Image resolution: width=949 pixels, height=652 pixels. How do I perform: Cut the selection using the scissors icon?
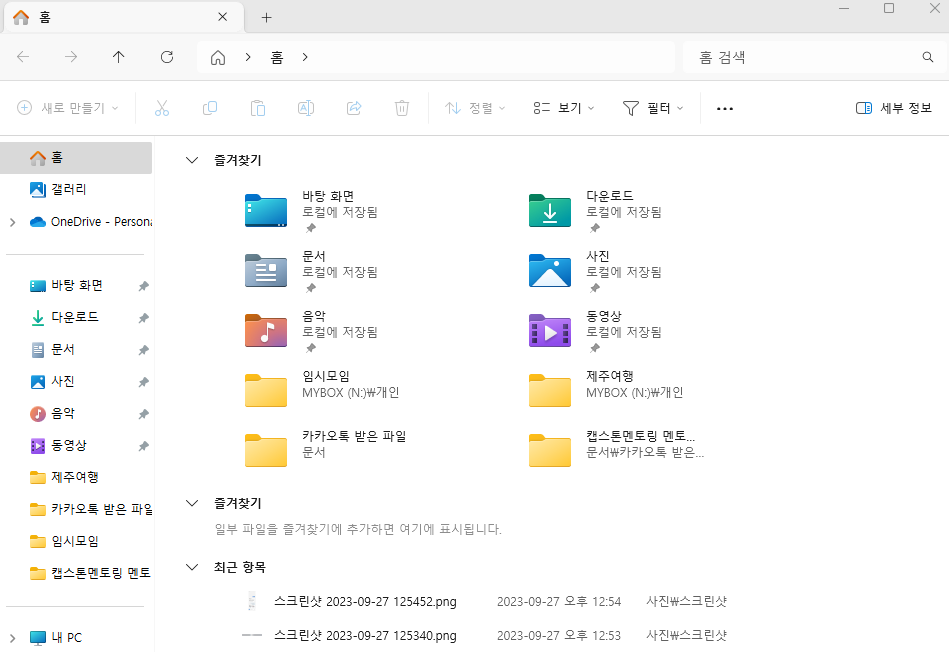point(162,107)
